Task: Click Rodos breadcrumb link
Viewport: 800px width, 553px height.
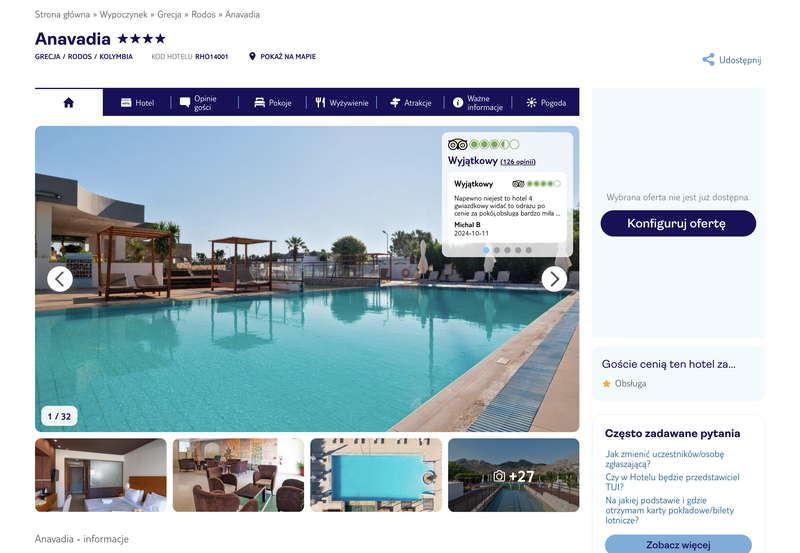Action: coord(203,14)
